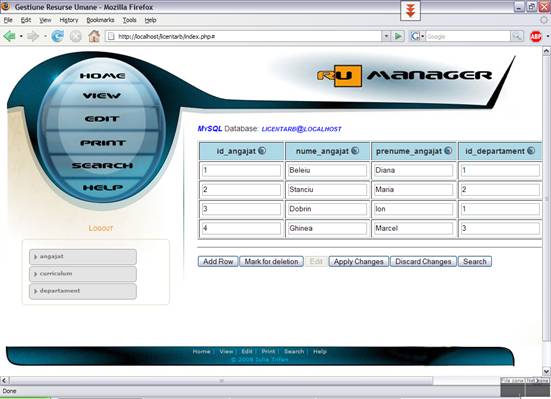
Task: Select SEARCH in the round navigation globe
Action: point(102,165)
